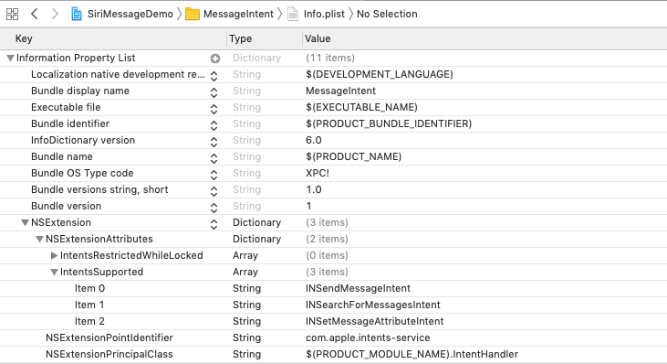Collapse the NSExtension disclosure triangle
The width and height of the screenshot is (667, 364).
25,223
